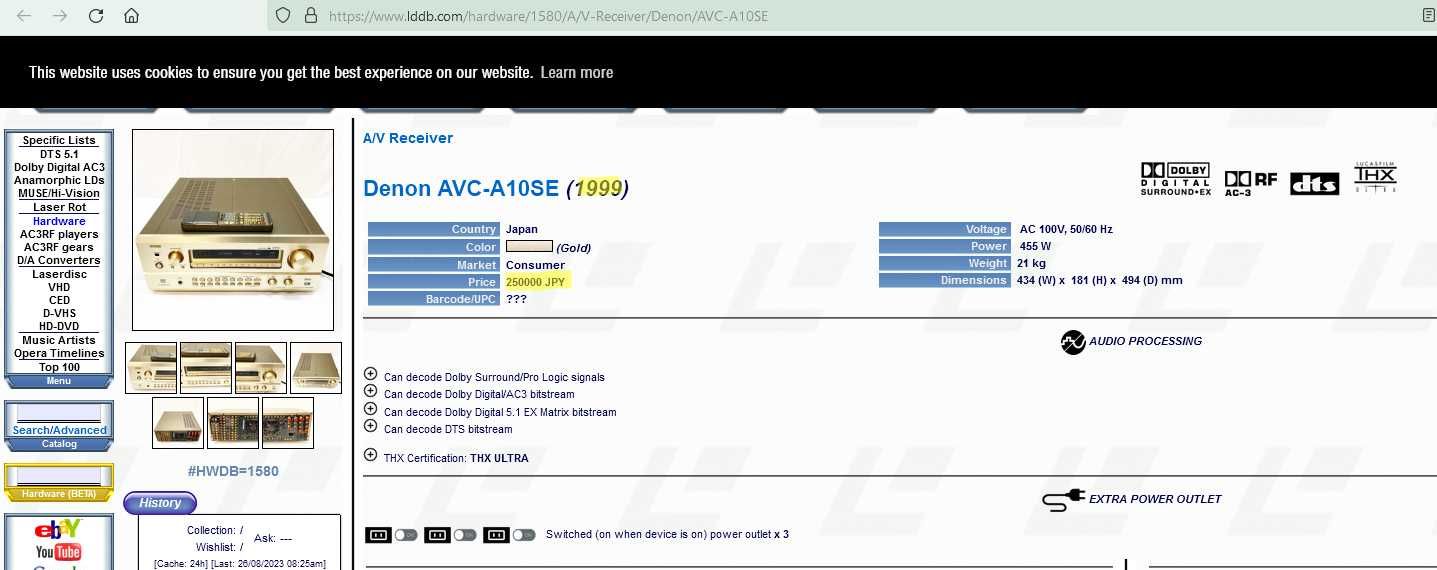Open the second power outlet icon

tap(436, 535)
